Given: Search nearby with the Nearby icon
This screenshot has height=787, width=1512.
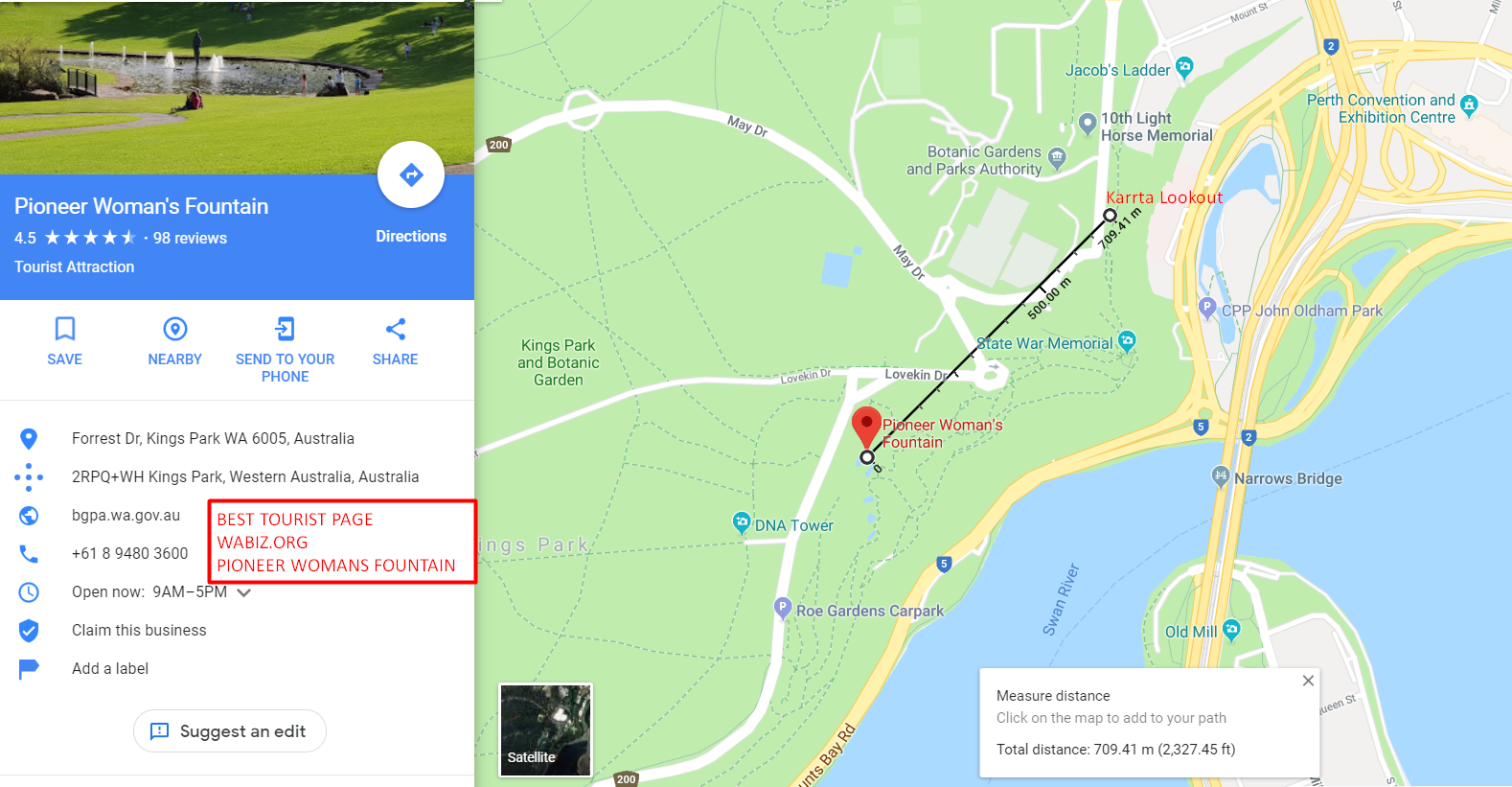Looking at the screenshot, I should pos(175,341).
